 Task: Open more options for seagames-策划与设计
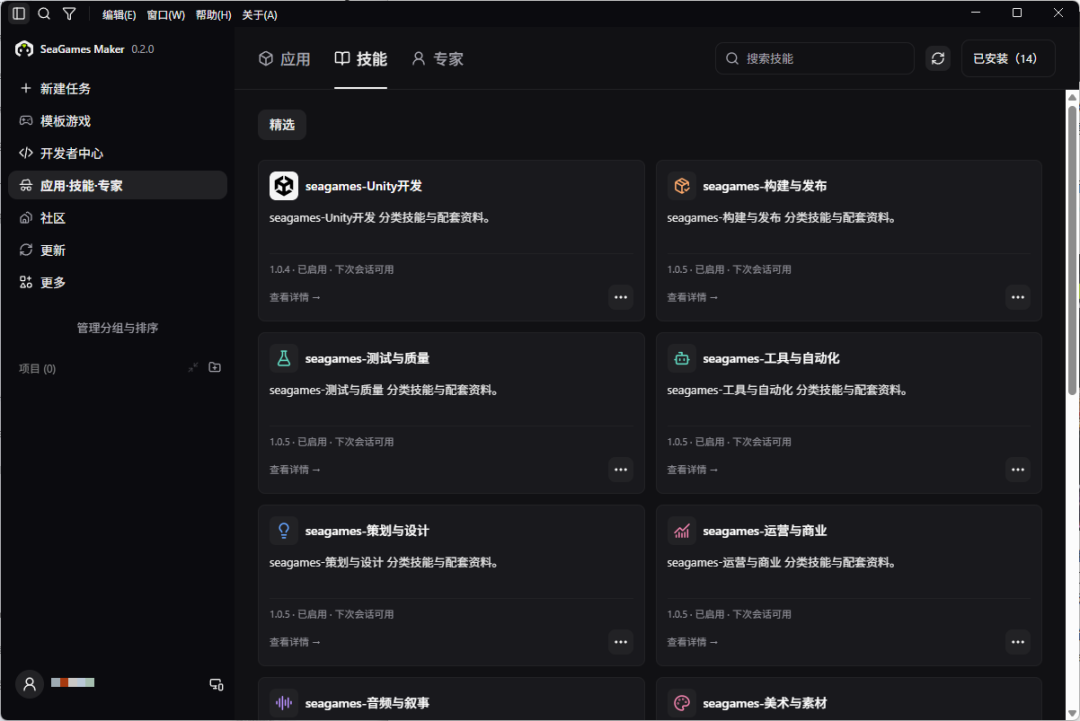pos(621,642)
